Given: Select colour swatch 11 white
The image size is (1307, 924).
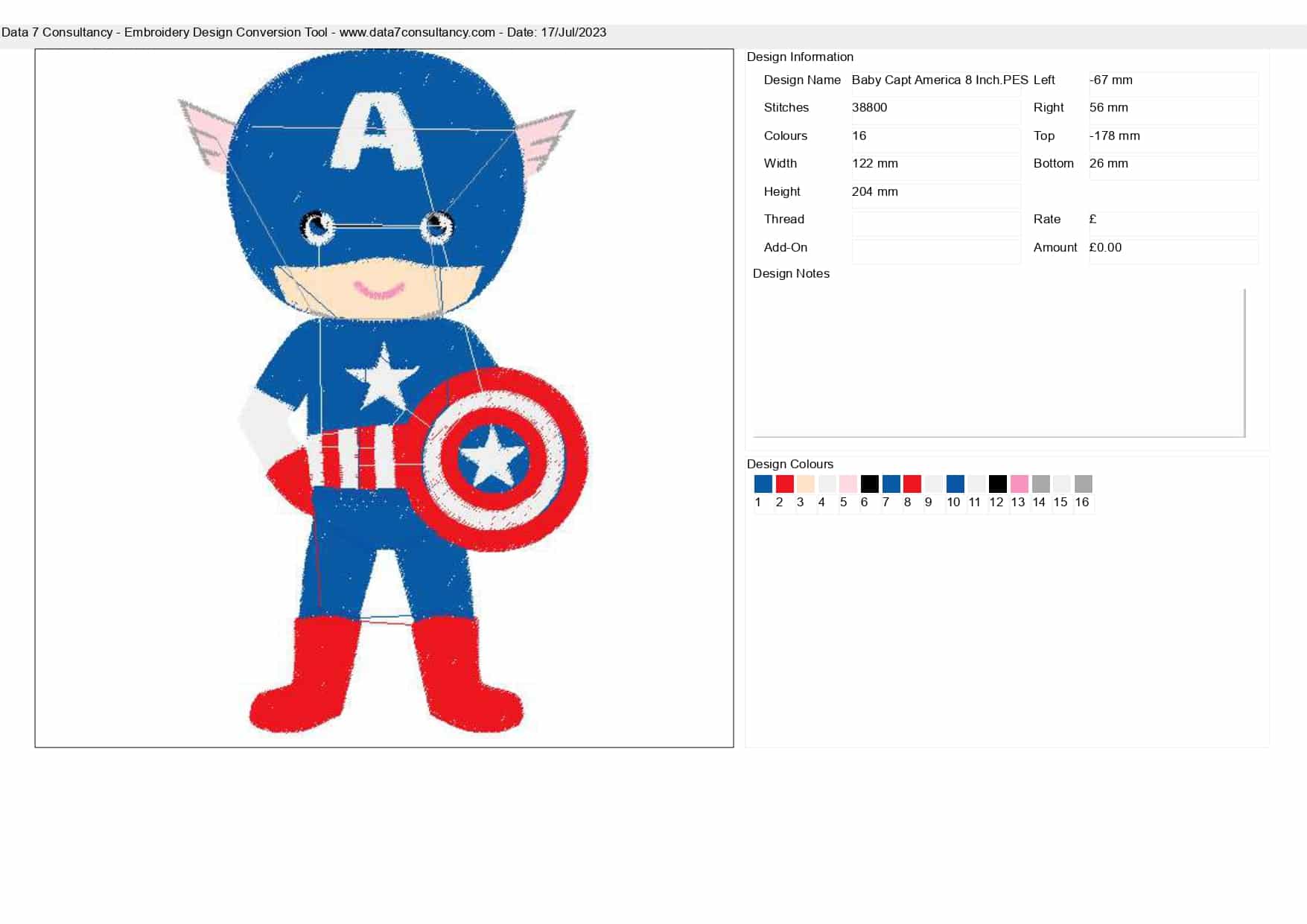Looking at the screenshot, I should click(x=976, y=484).
